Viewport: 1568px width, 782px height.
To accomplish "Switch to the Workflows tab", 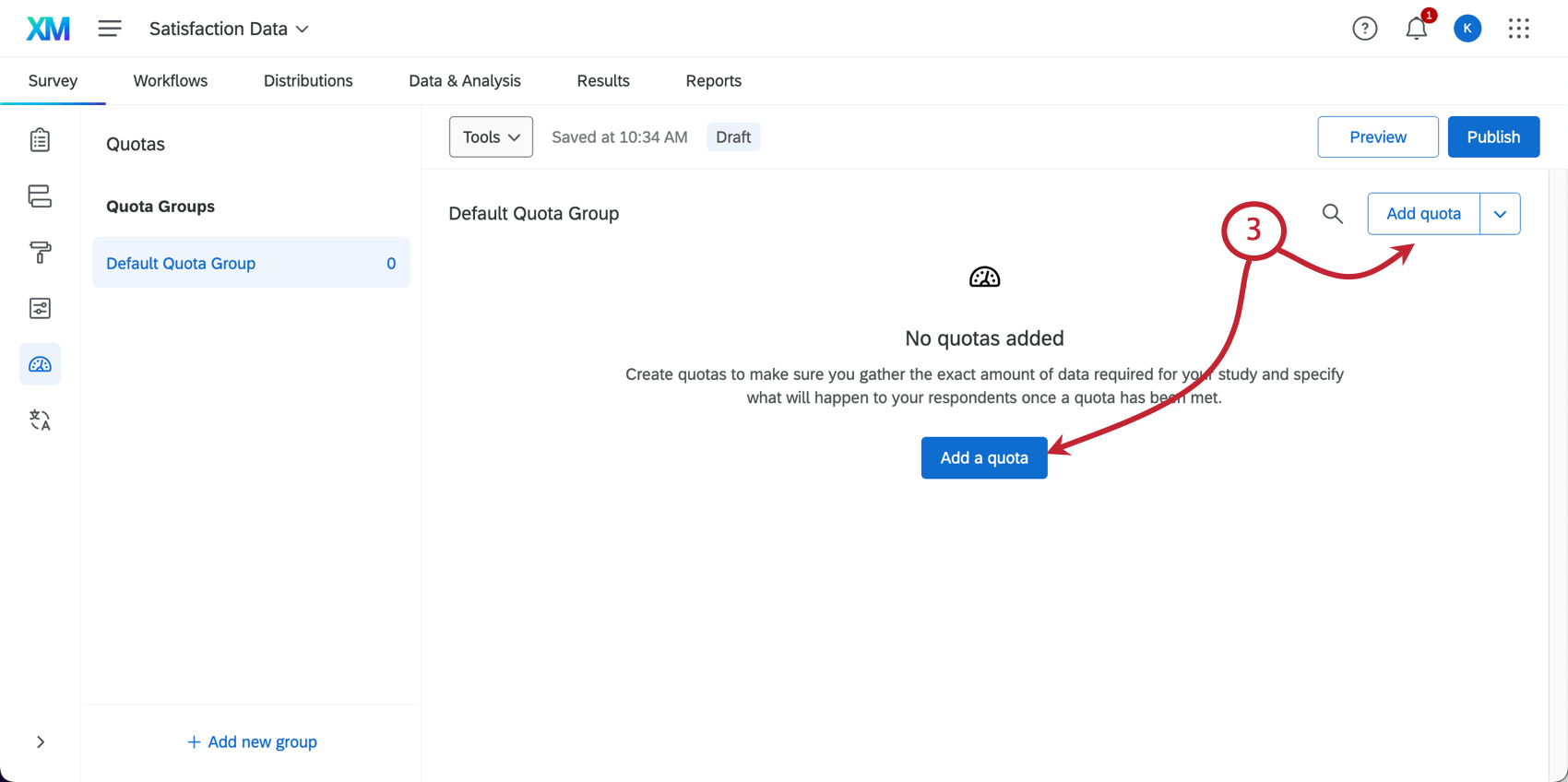I will (171, 81).
